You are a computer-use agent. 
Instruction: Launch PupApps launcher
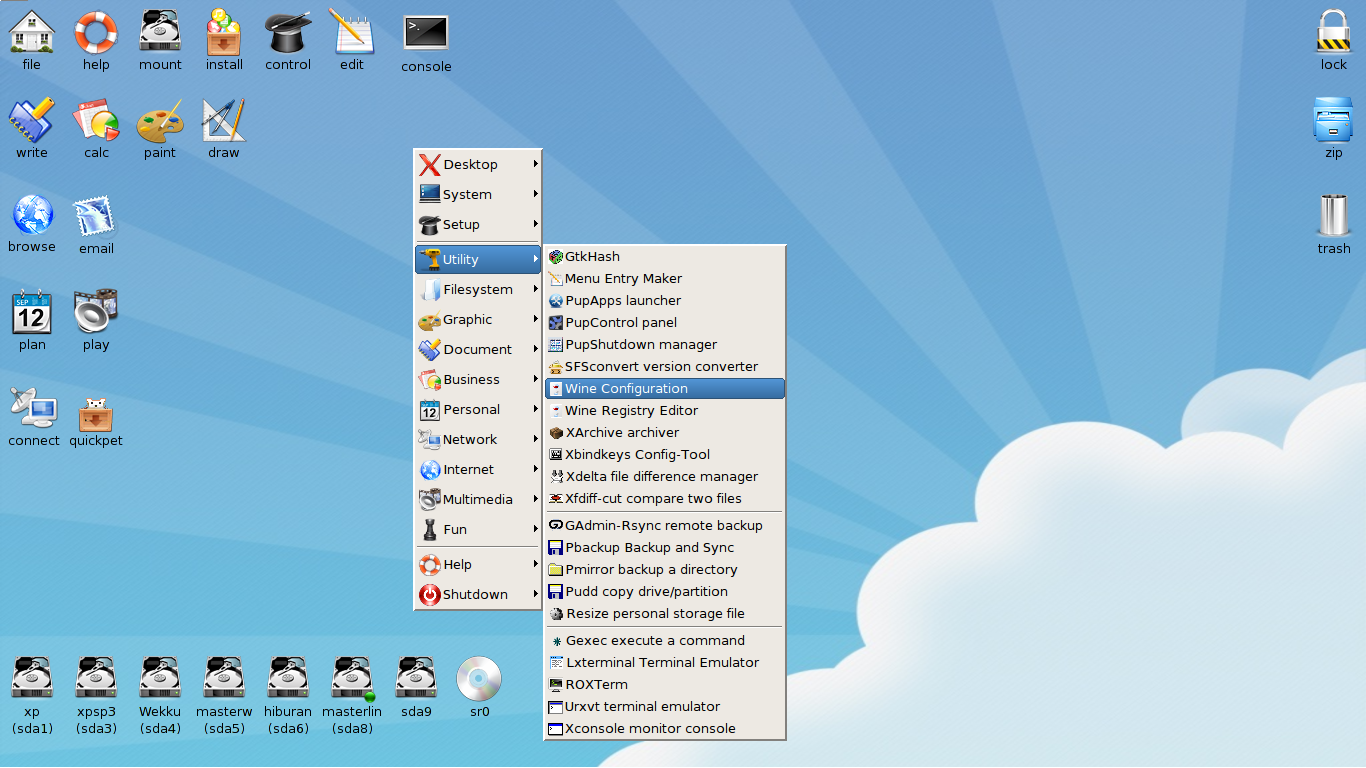(x=665, y=301)
